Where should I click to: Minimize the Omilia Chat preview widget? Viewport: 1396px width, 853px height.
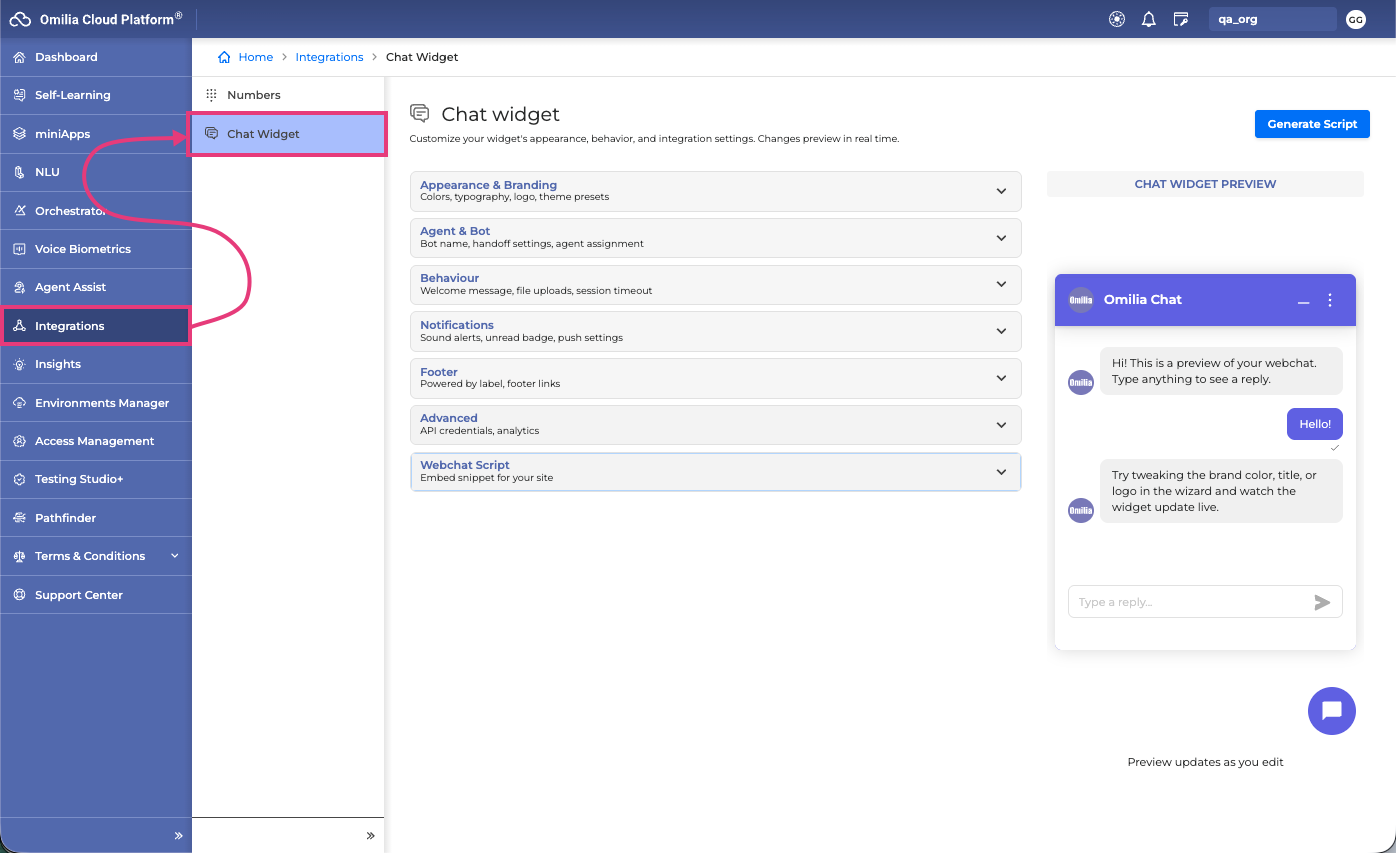tap(1303, 300)
